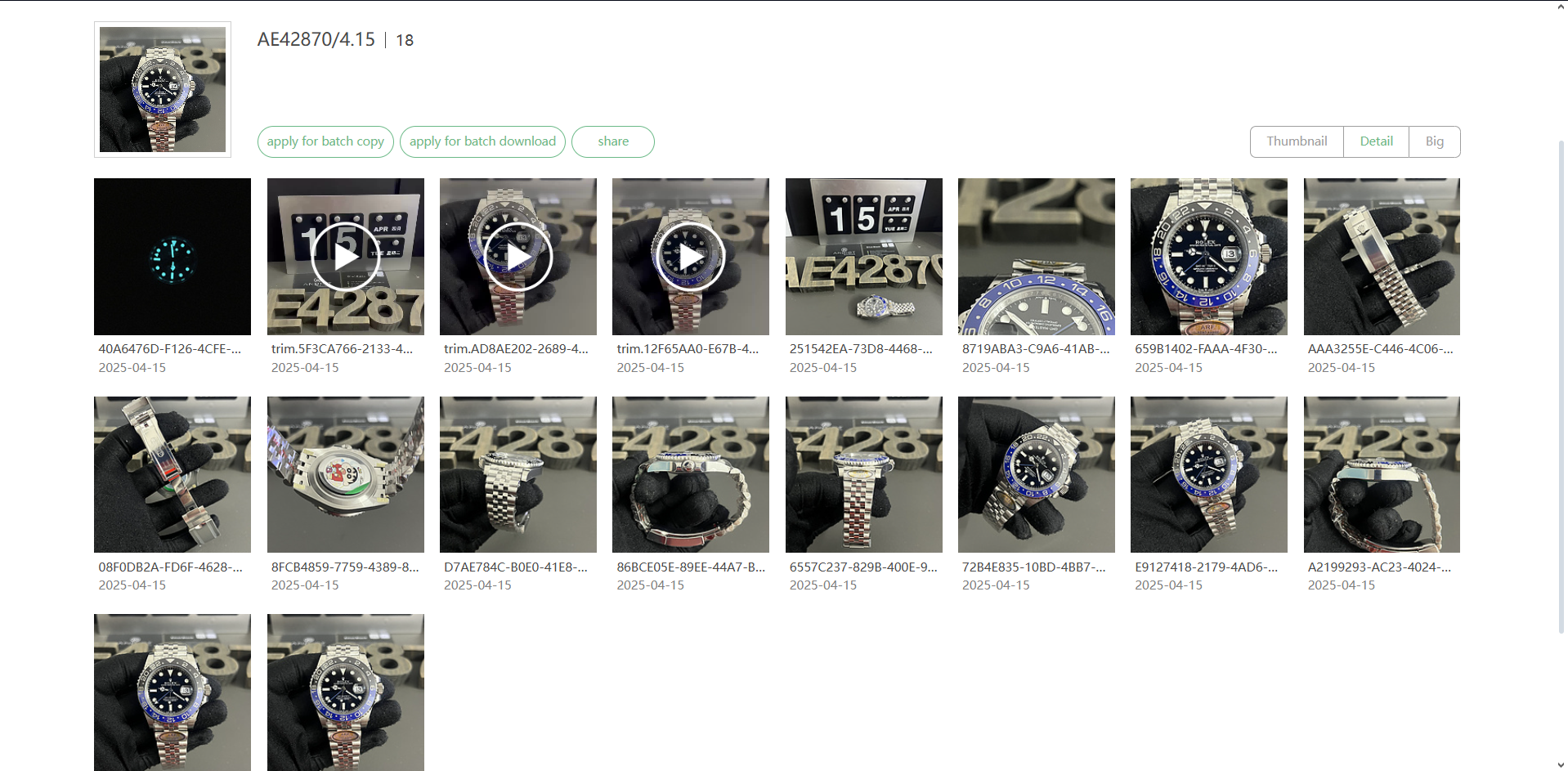Click the scrollbar up arrow
The height and width of the screenshot is (771, 1568).
coord(1561,7)
